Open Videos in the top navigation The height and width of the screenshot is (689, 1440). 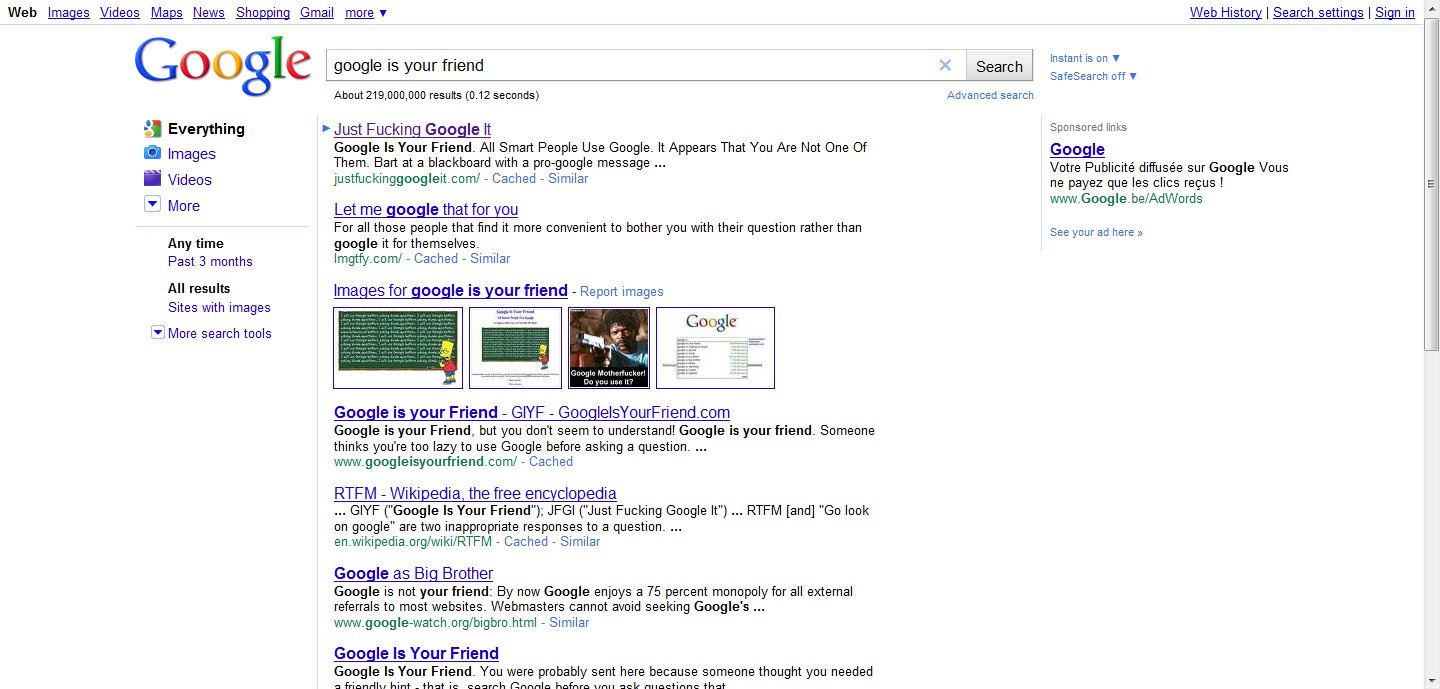coord(120,13)
